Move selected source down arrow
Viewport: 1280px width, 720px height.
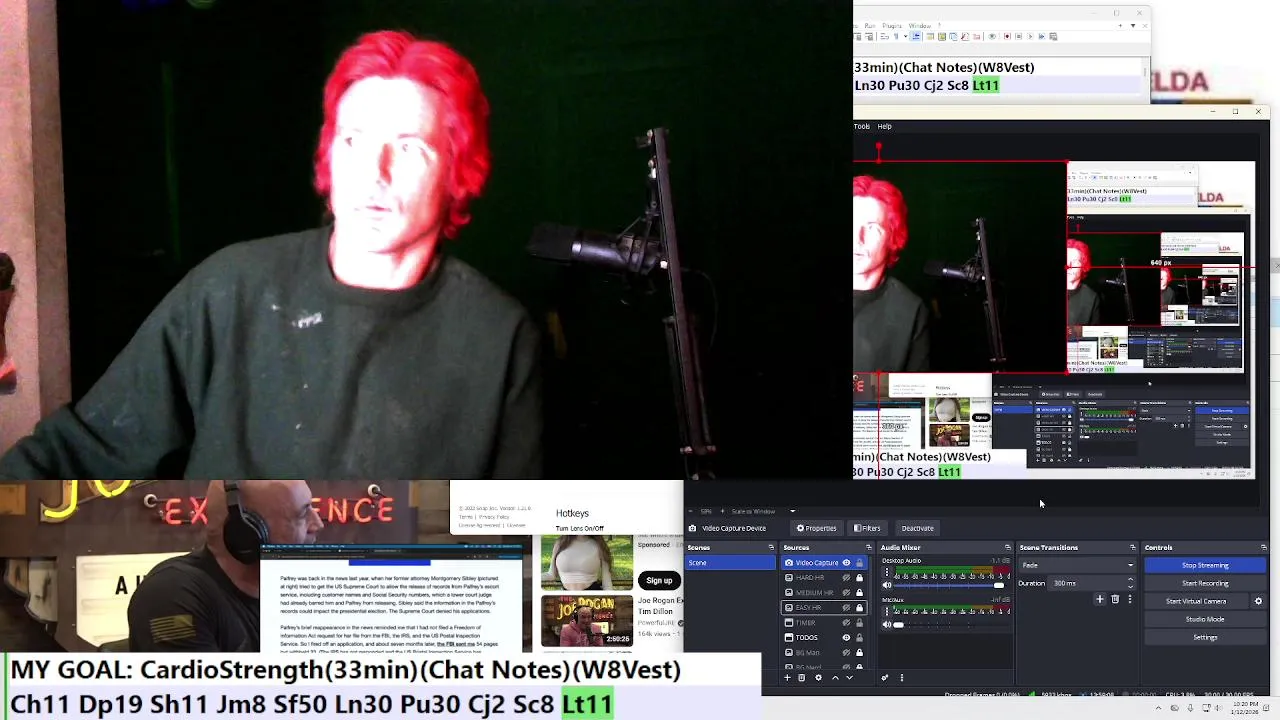click(850, 677)
